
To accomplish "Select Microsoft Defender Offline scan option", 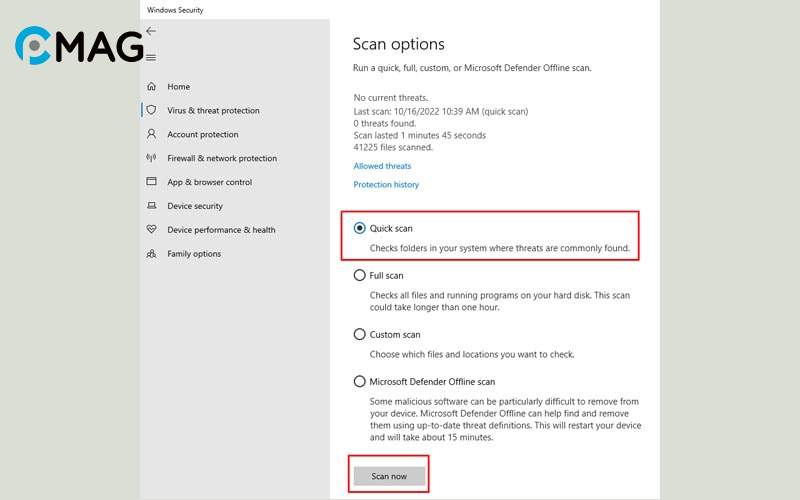I will (x=360, y=381).
